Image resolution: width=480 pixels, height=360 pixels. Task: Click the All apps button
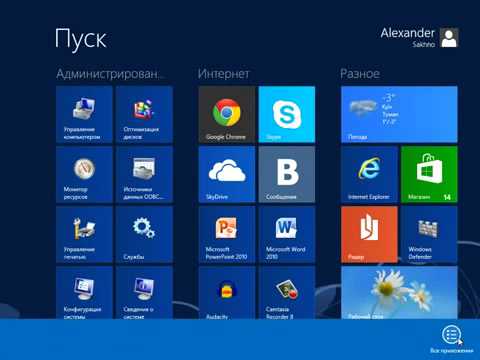point(452,339)
